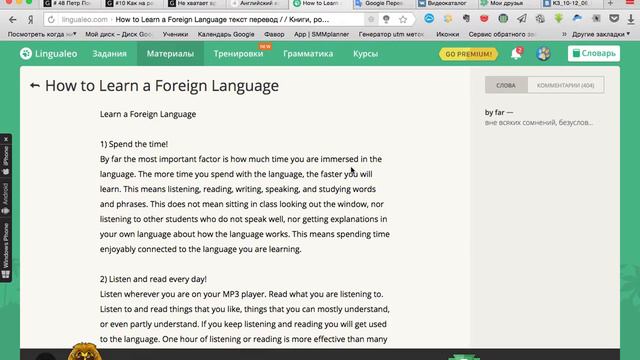Open a new browser tab with plus
The width and height of the screenshot is (640, 360).
click(611, 3)
